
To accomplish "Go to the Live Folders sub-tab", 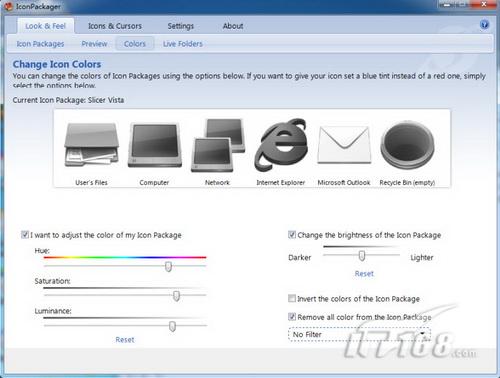I will click(183, 44).
